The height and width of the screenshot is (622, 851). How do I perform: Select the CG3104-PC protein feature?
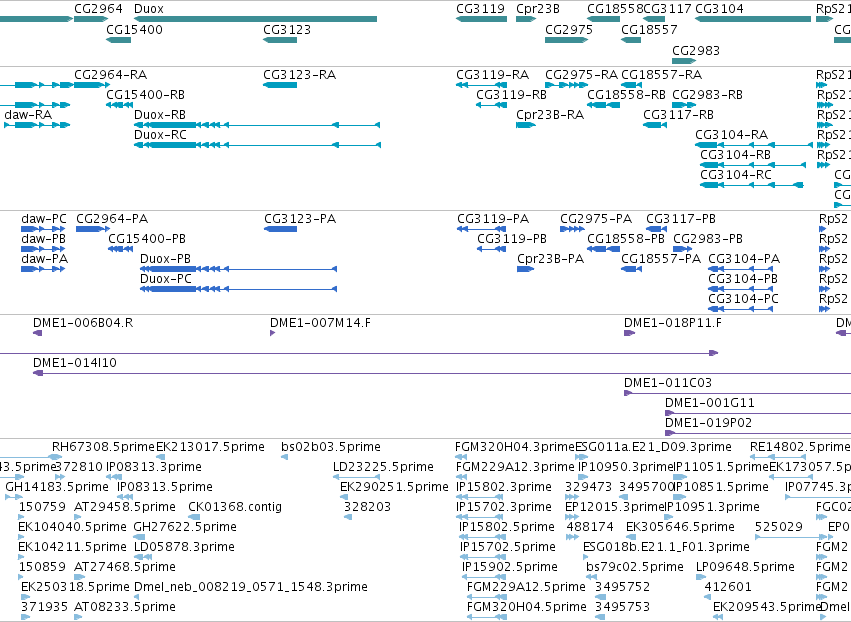[x=741, y=309]
